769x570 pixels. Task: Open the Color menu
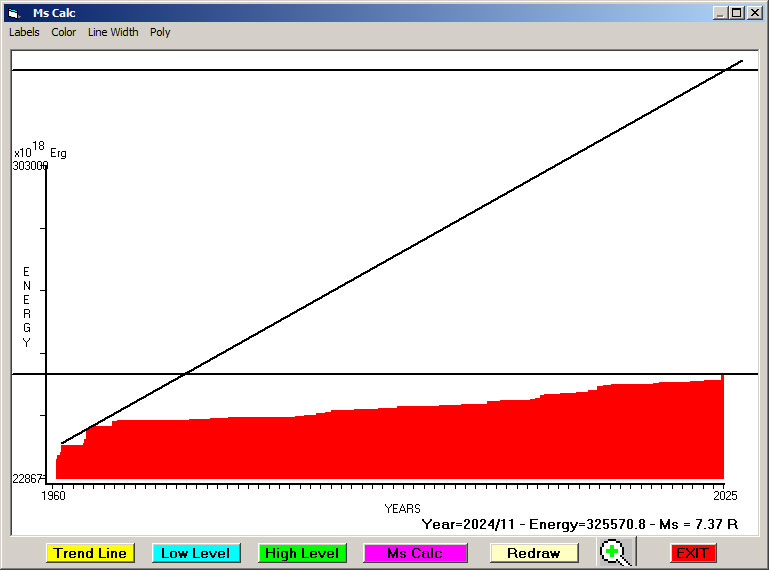point(64,32)
